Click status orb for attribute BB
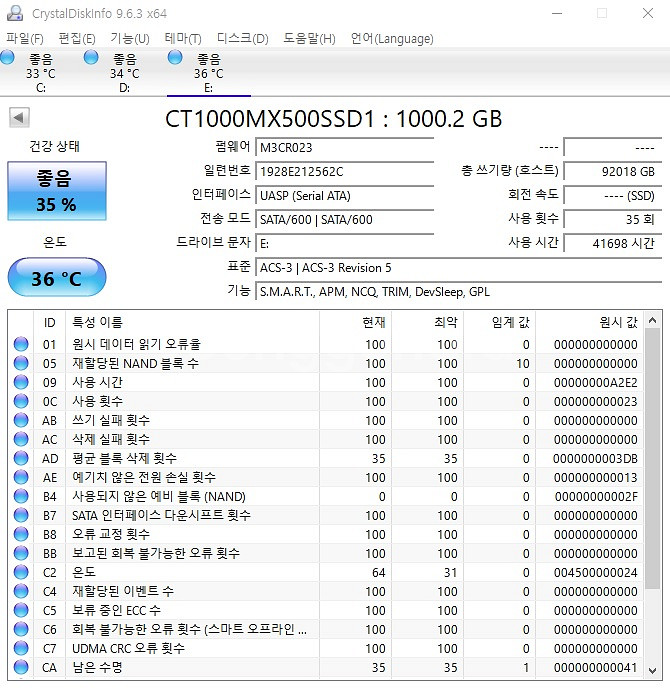 tap(21, 553)
